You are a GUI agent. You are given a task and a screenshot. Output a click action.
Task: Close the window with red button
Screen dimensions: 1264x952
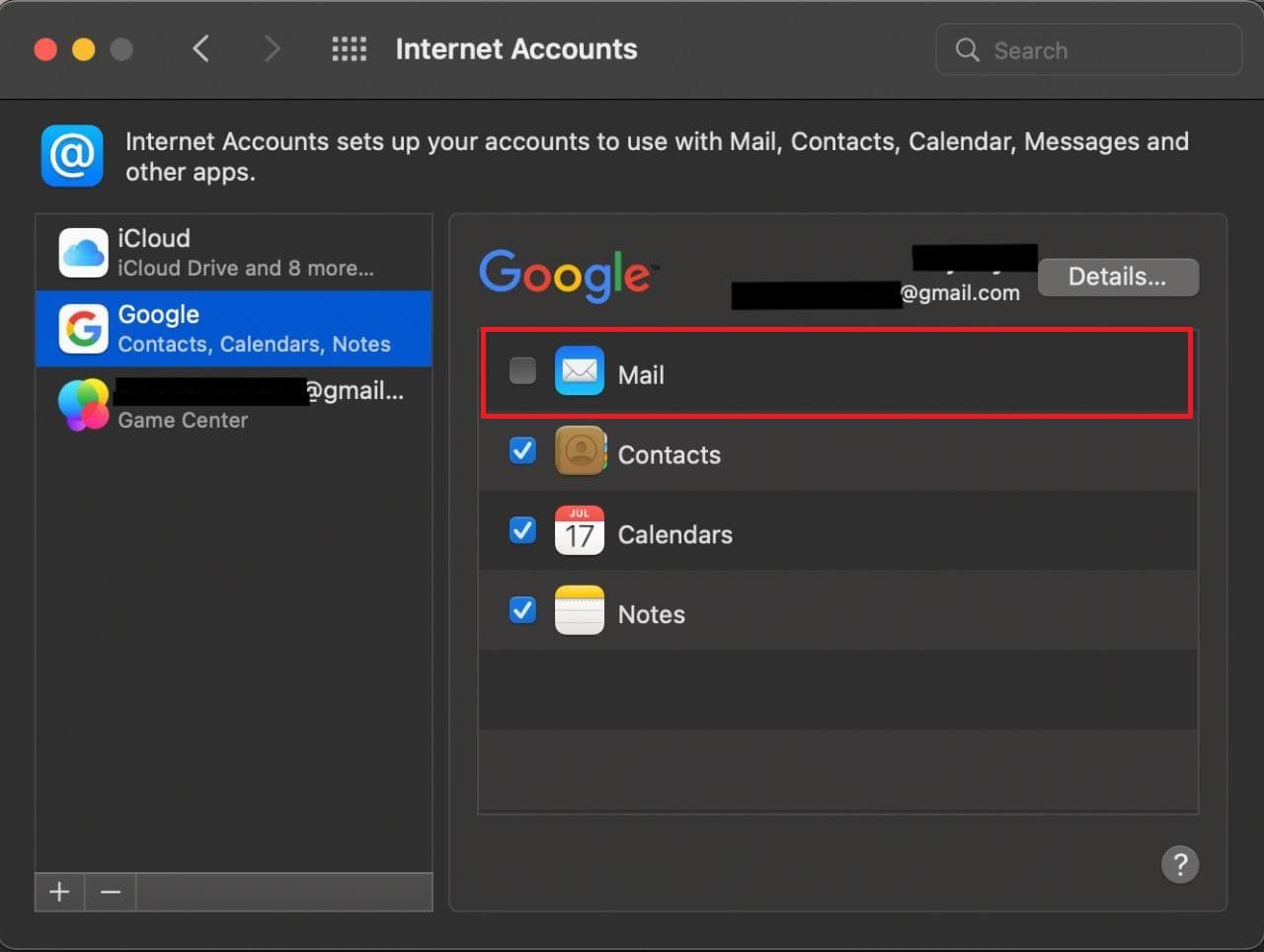[x=45, y=49]
